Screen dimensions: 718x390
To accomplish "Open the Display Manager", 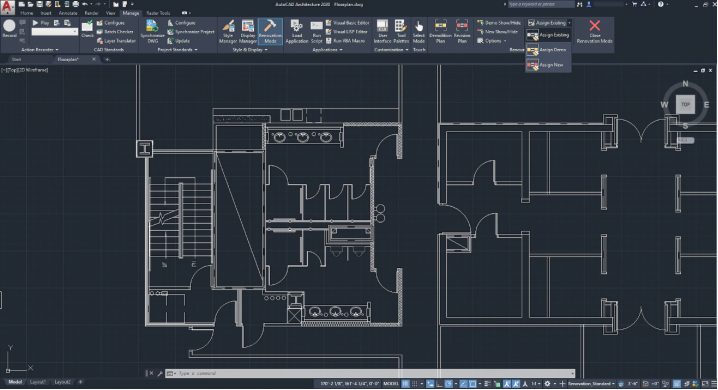I will 248,32.
